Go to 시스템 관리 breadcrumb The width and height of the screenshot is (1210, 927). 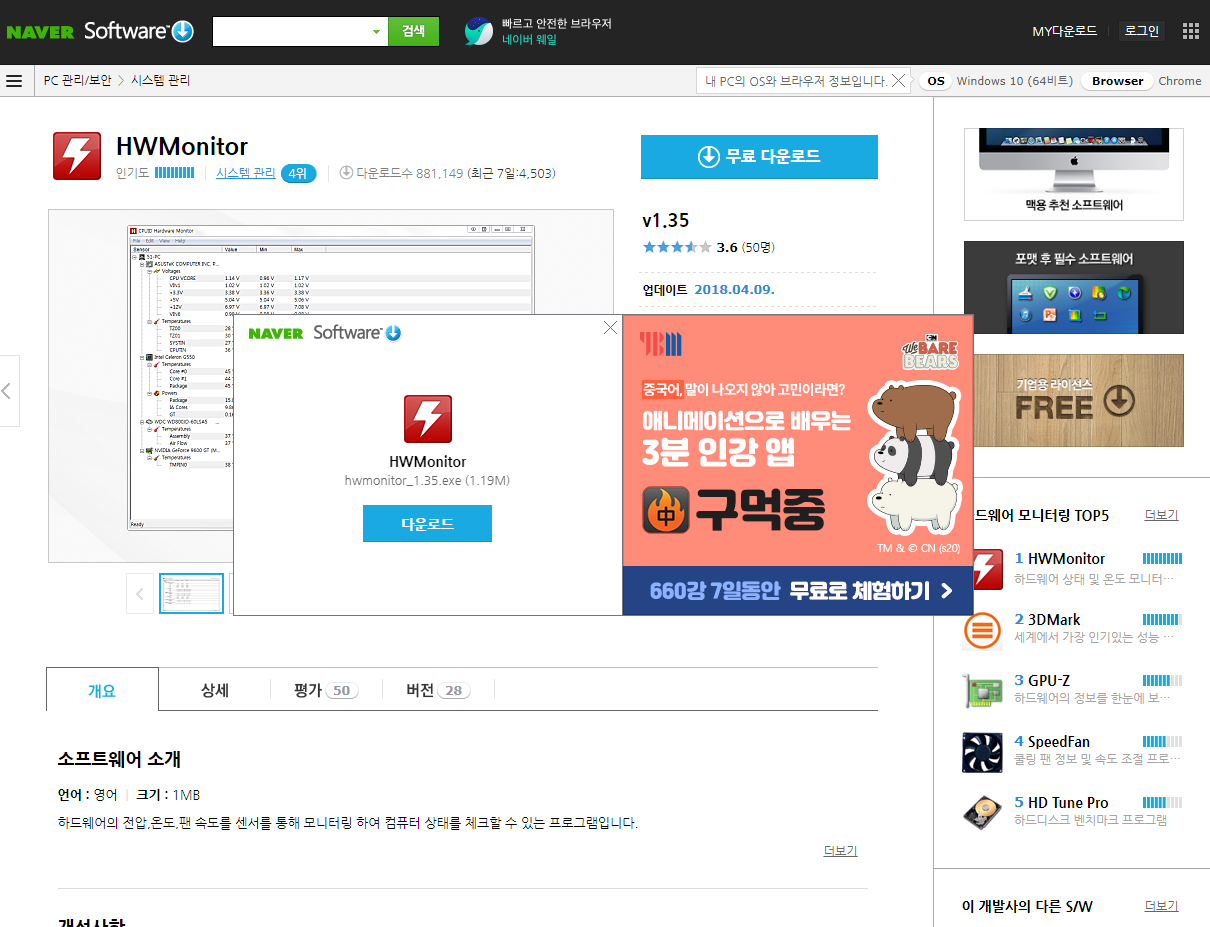[160, 81]
